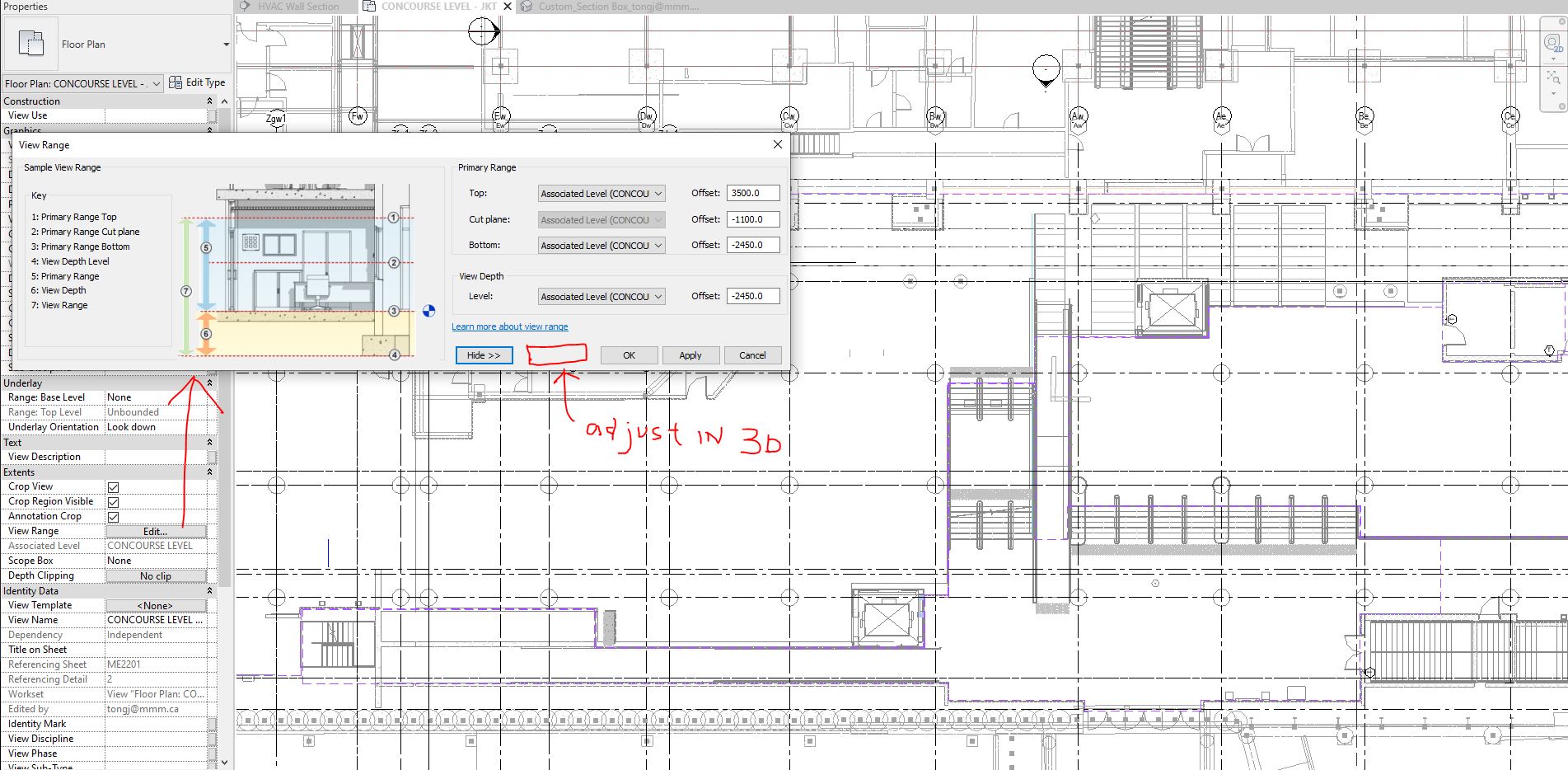This screenshot has height=770, width=1568.
Task: Select the Zoom tool on the navigation bar
Action: (x=1552, y=78)
